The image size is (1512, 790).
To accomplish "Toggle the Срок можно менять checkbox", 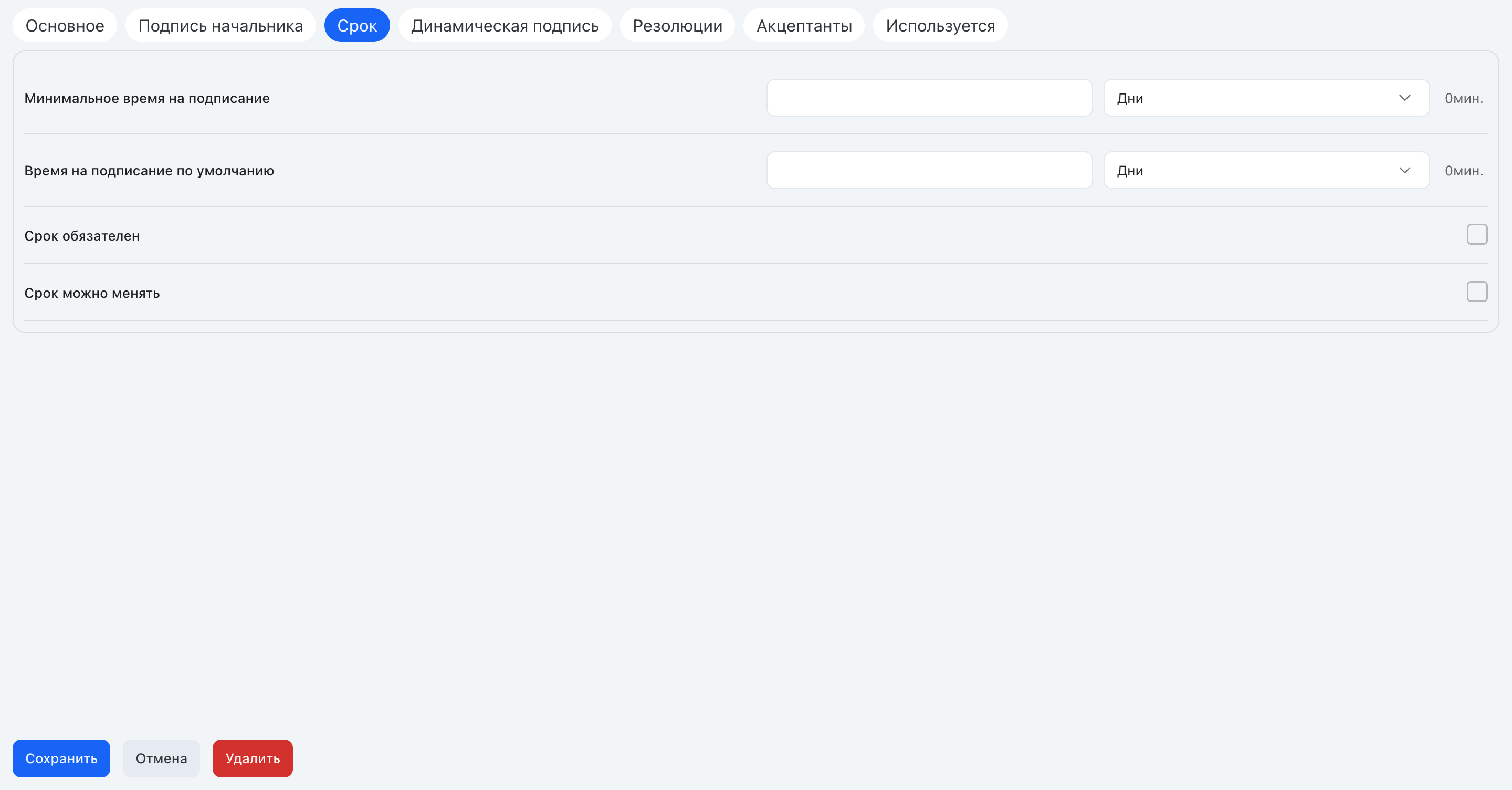I will 1477,292.
